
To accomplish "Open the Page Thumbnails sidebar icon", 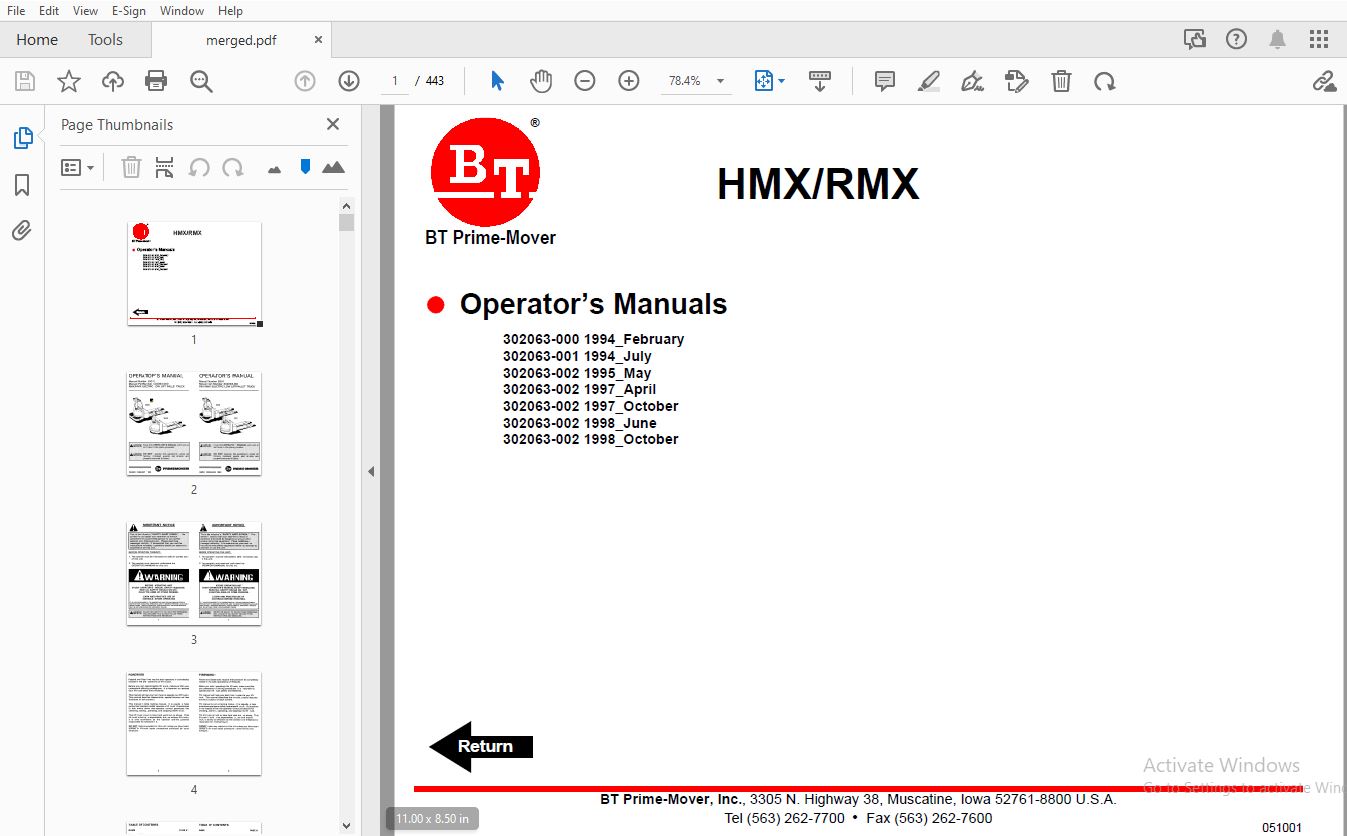I will (x=22, y=138).
